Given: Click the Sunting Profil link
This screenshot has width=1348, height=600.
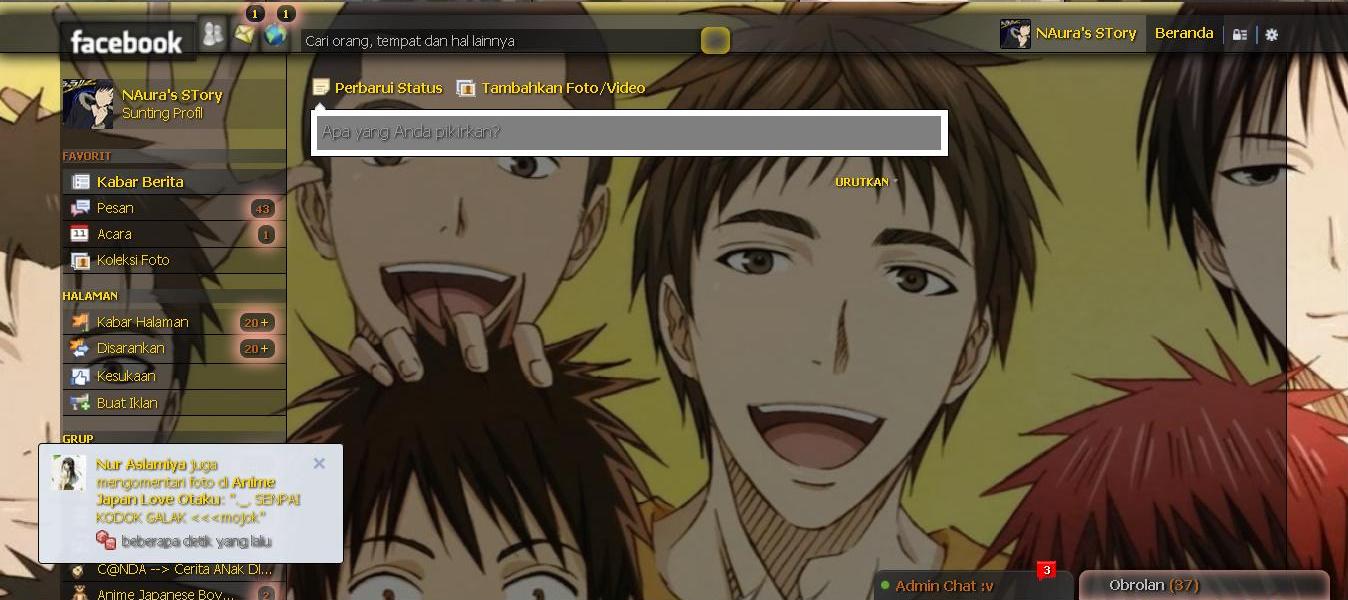Looking at the screenshot, I should click(162, 113).
